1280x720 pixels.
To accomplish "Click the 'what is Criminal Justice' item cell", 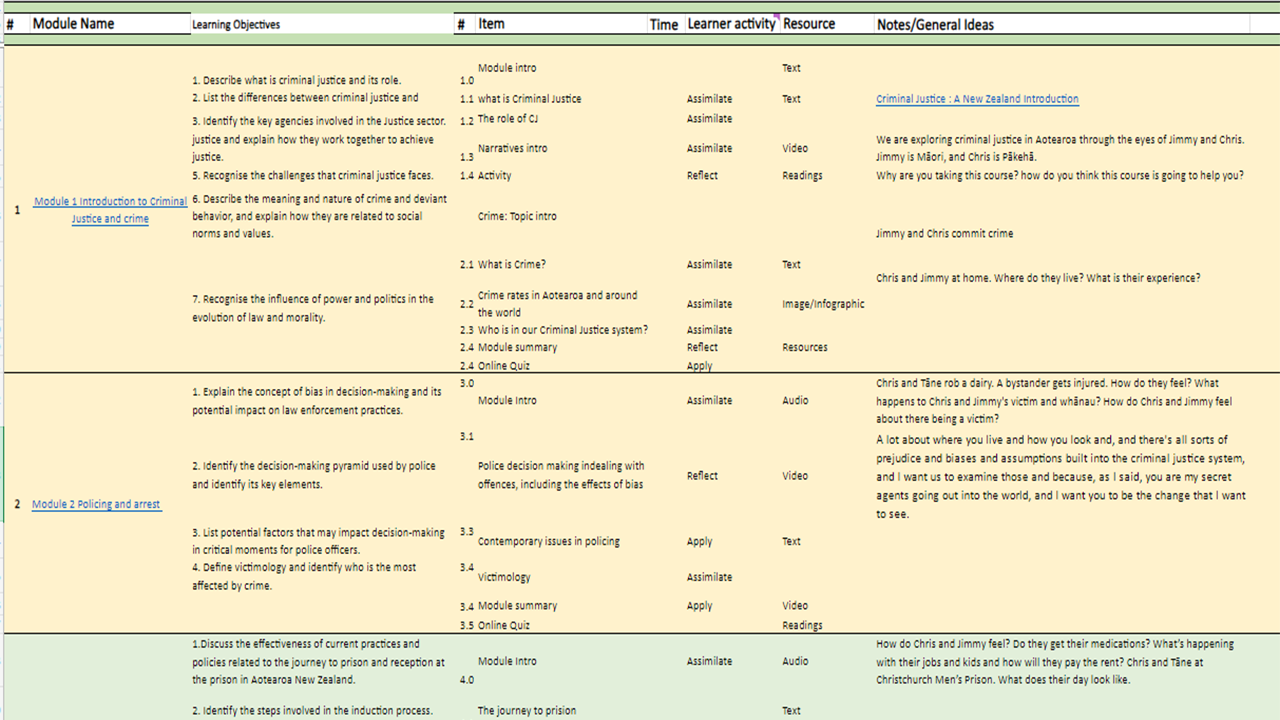I will tap(529, 99).
